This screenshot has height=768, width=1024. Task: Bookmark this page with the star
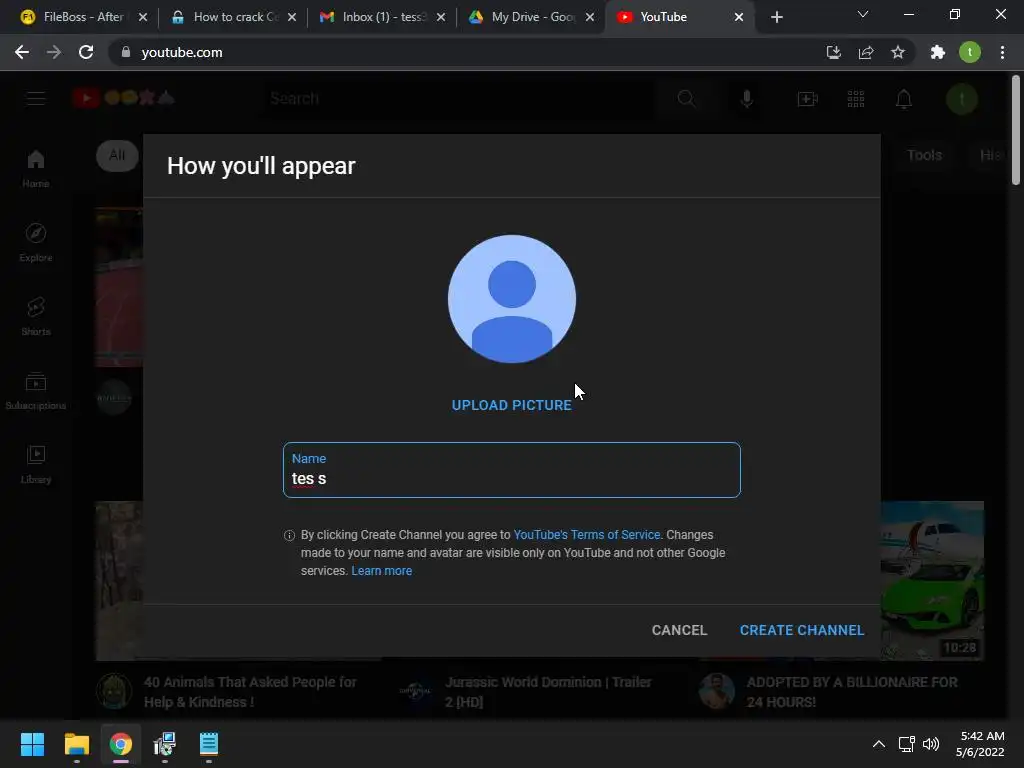coord(898,52)
